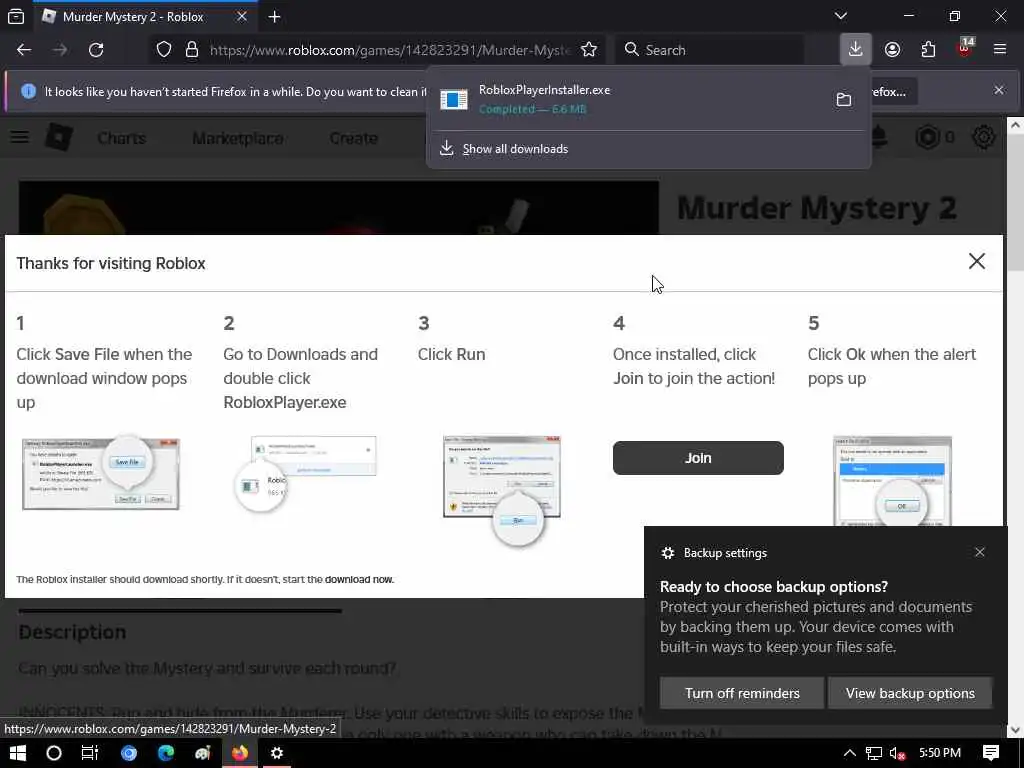Open Firefox application hamburger menu

pos(999,50)
